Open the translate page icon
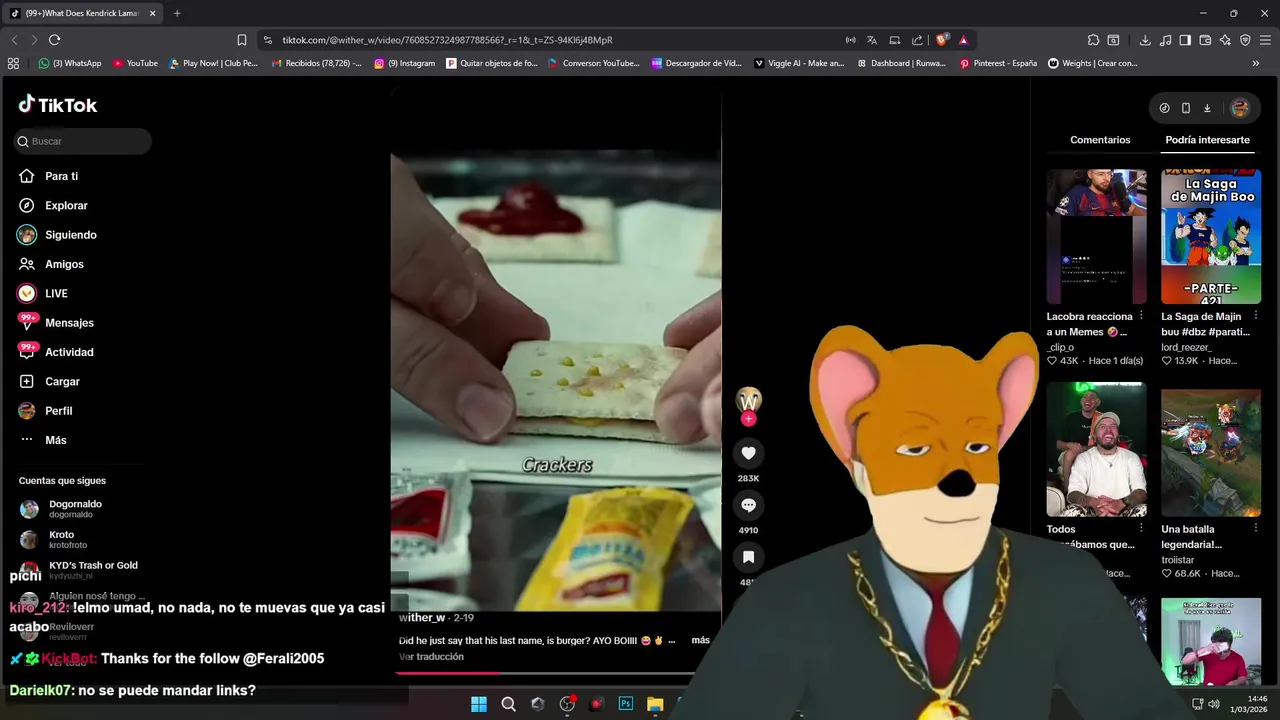The height and width of the screenshot is (720, 1280). point(872,40)
